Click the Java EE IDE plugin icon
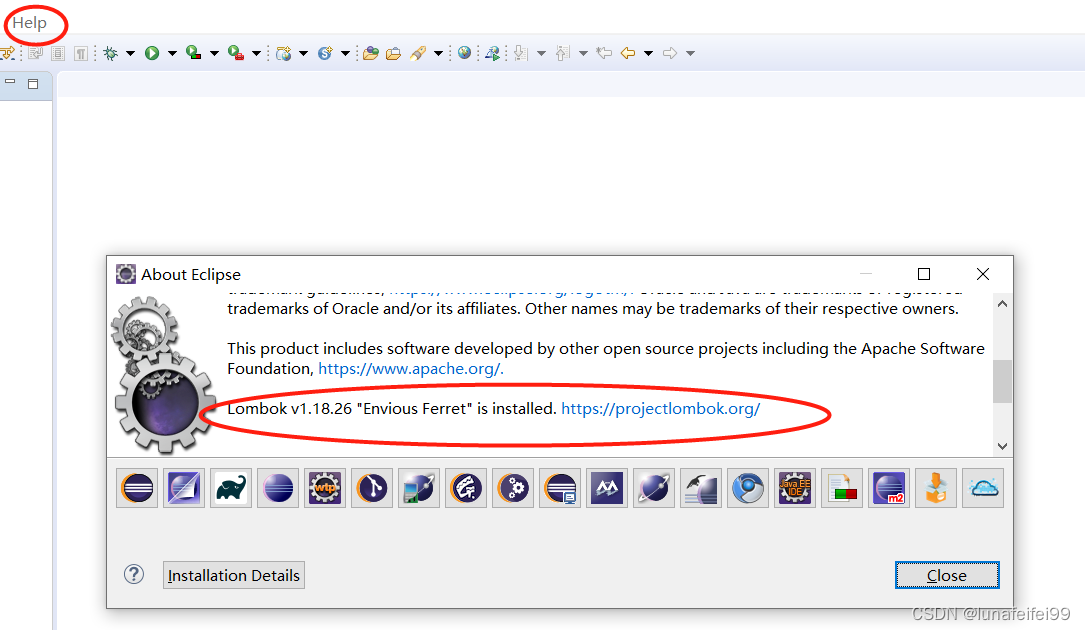This screenshot has width=1085, height=630. (x=795, y=488)
